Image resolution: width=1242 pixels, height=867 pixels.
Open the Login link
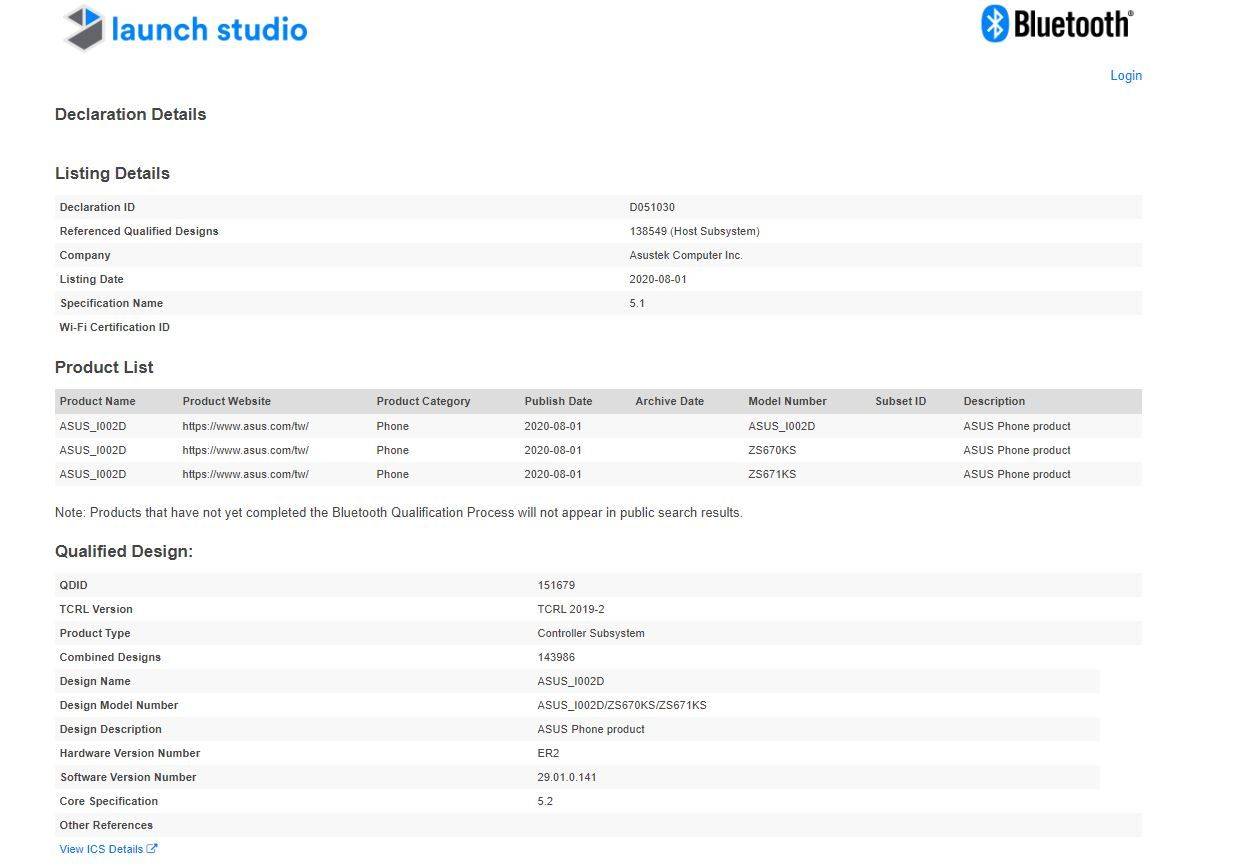(1125, 75)
